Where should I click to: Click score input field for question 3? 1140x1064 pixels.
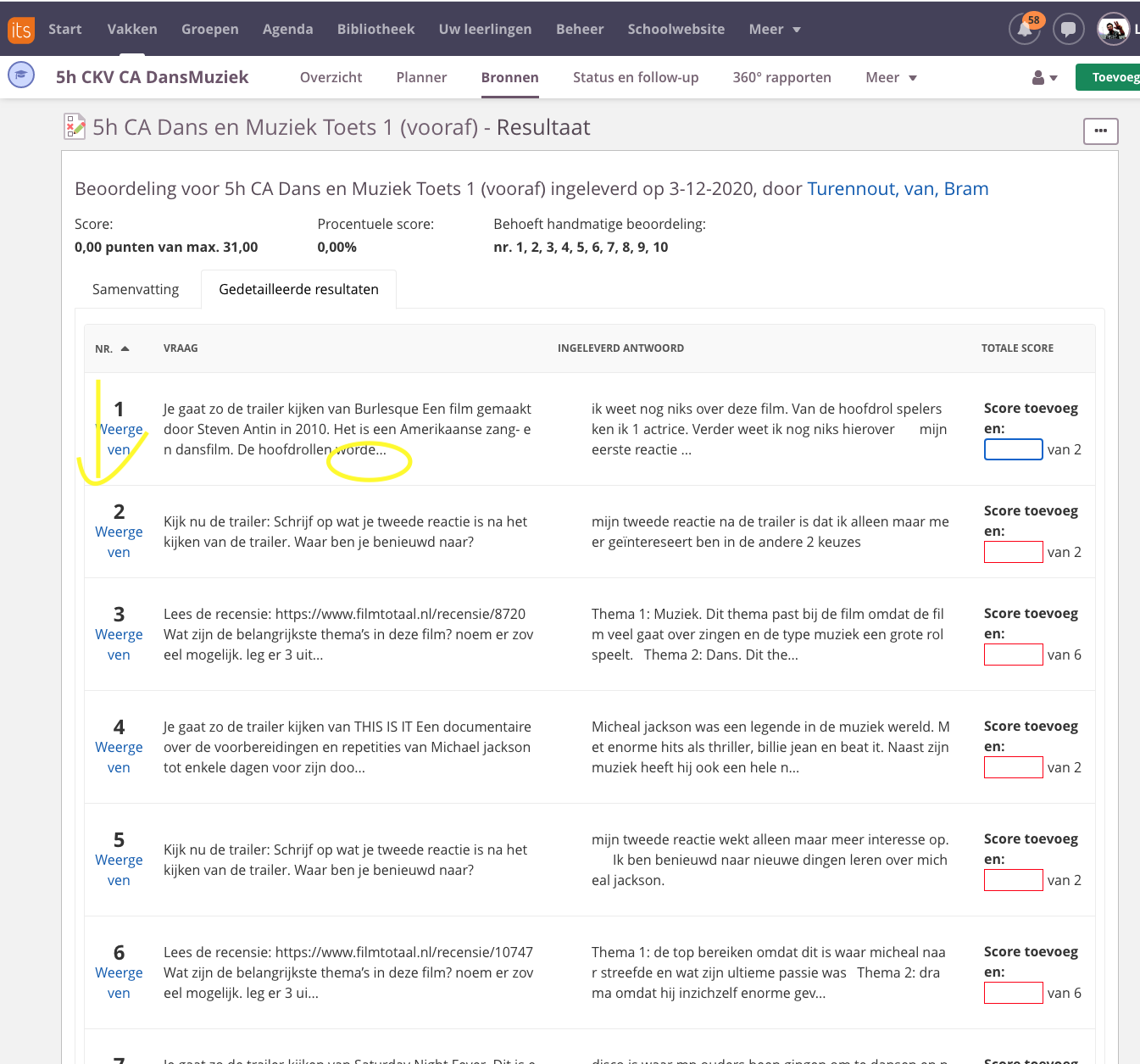1013,655
